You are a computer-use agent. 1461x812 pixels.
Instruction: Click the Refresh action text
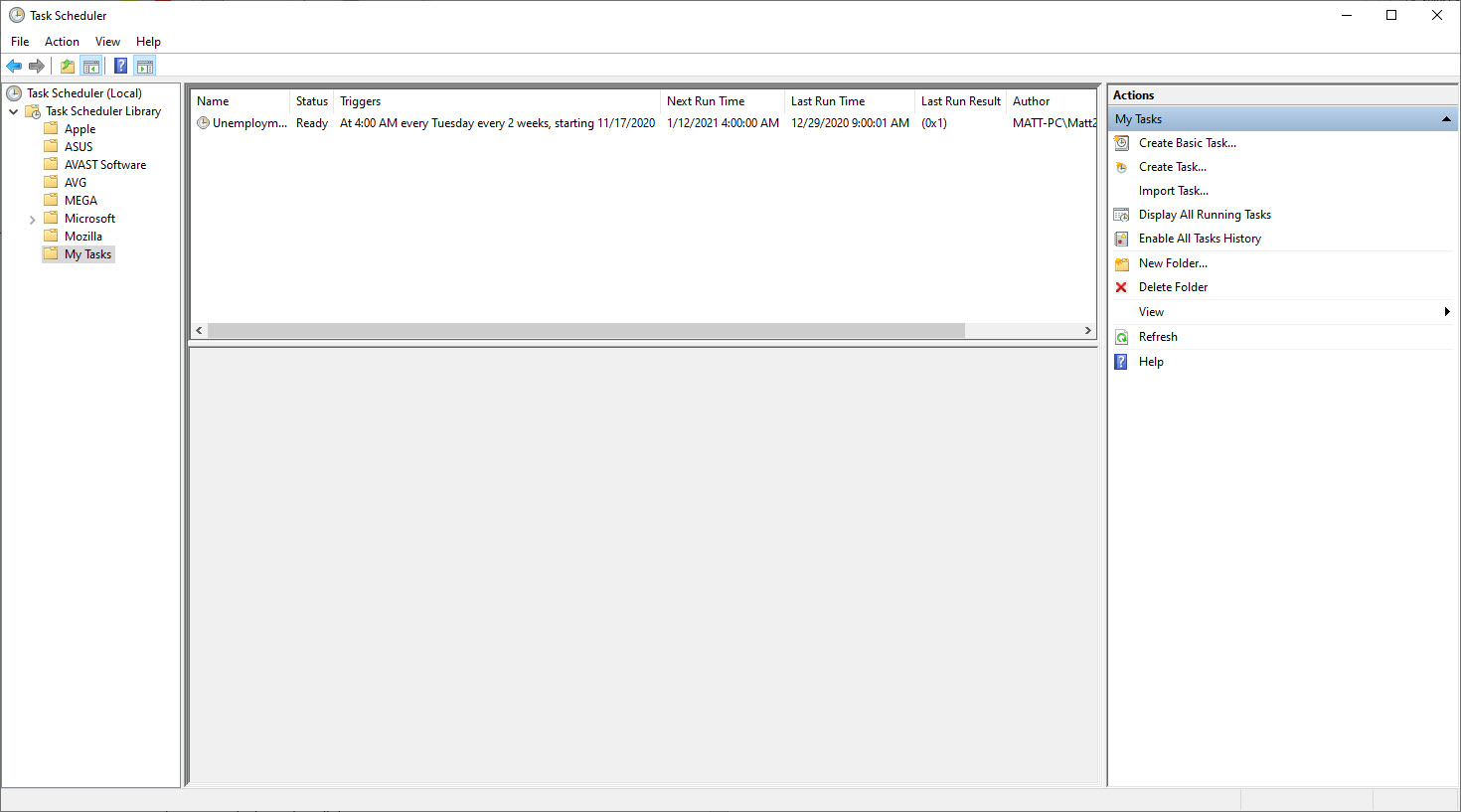[x=1158, y=337]
